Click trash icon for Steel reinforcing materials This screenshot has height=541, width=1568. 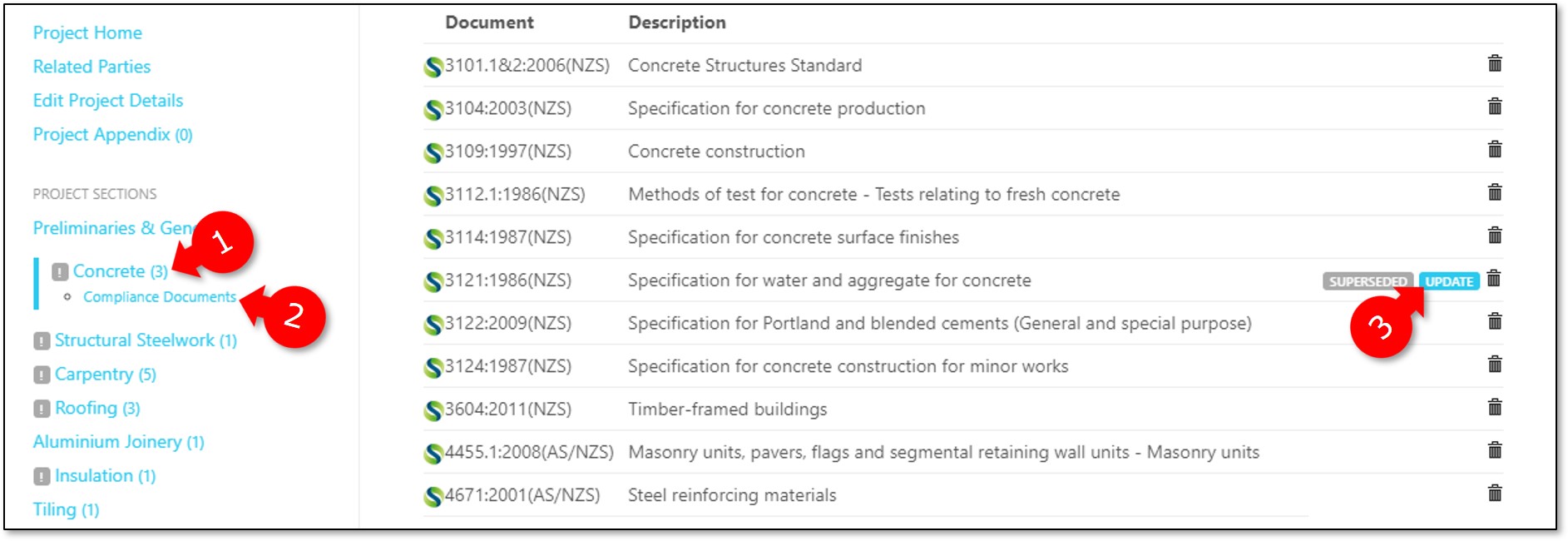[1494, 494]
